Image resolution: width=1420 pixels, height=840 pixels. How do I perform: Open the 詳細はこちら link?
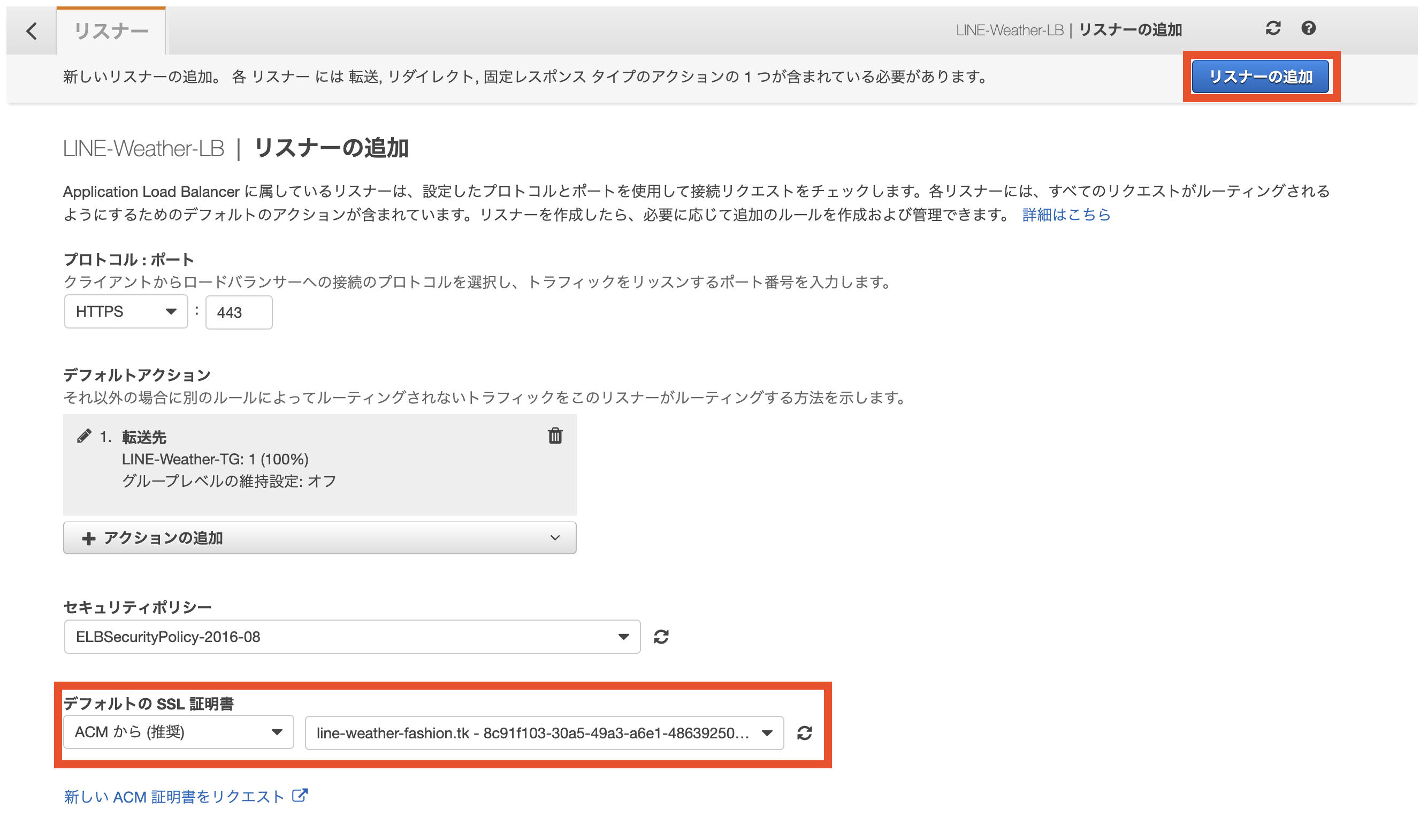pos(1065,215)
